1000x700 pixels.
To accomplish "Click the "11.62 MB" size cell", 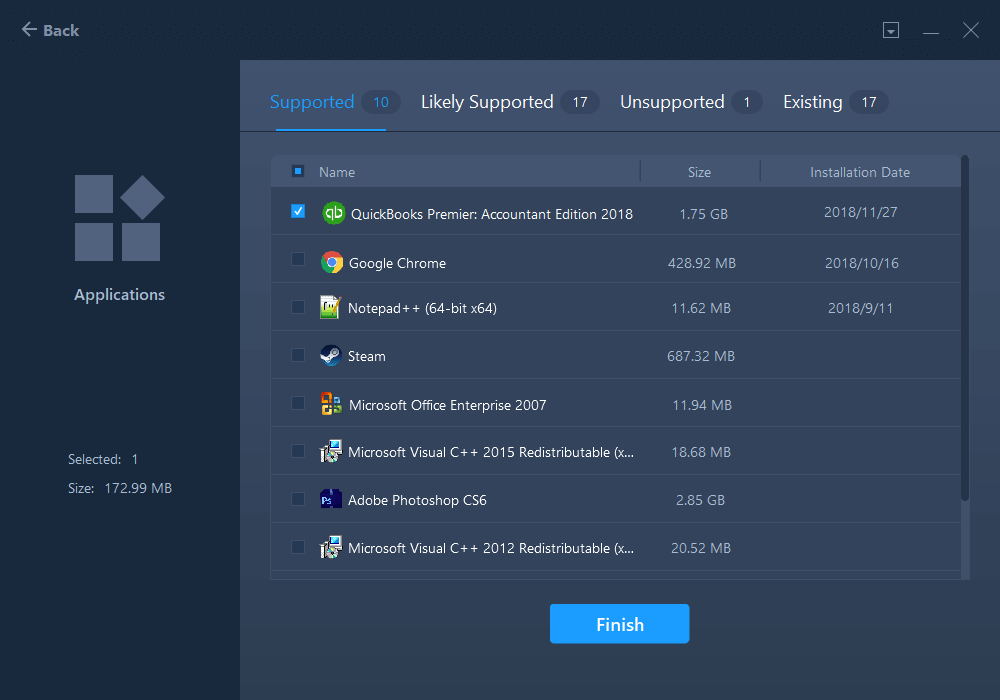I will [701, 308].
